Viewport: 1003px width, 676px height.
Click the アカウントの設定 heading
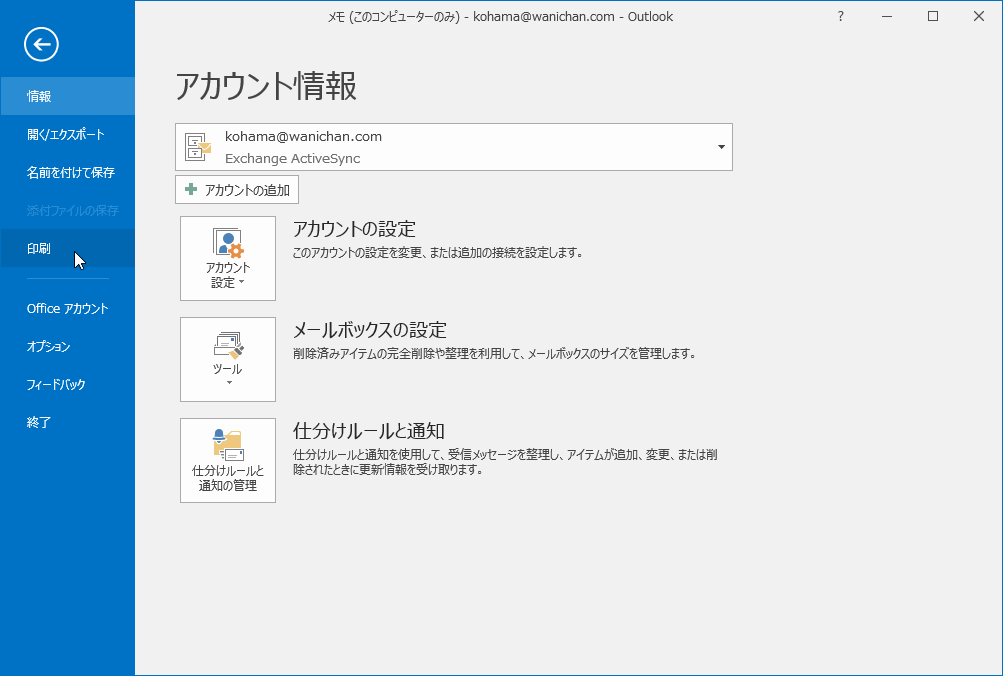click(354, 229)
